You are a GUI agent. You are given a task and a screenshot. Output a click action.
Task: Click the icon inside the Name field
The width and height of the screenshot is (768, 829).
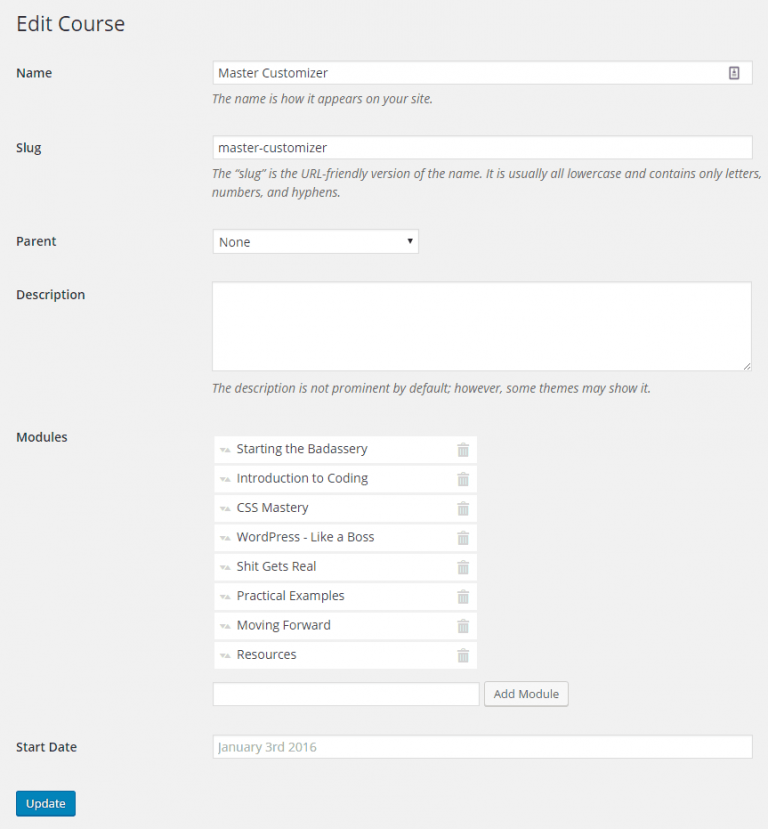coord(734,72)
